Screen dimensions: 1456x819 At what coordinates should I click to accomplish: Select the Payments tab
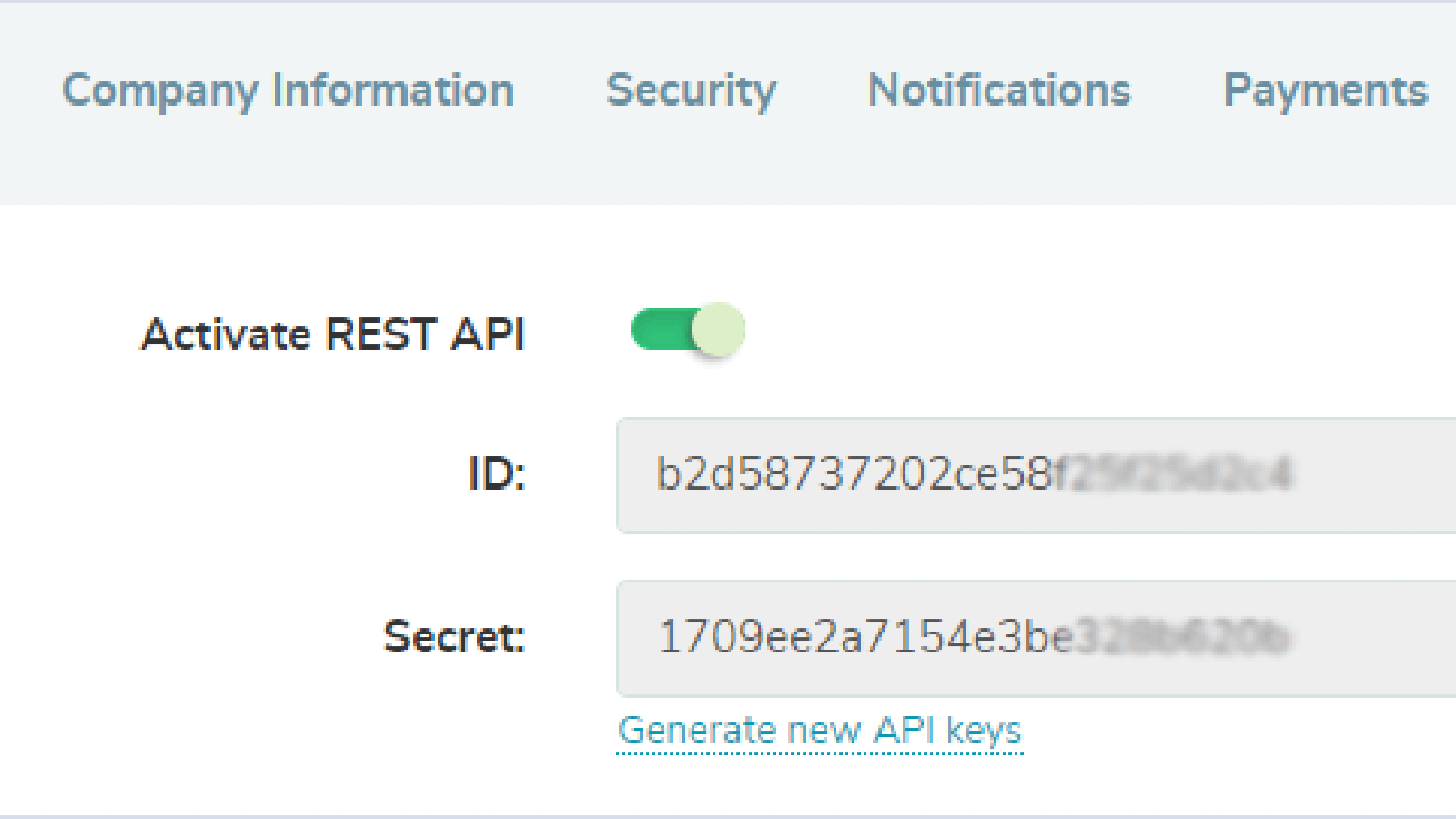1325,91
